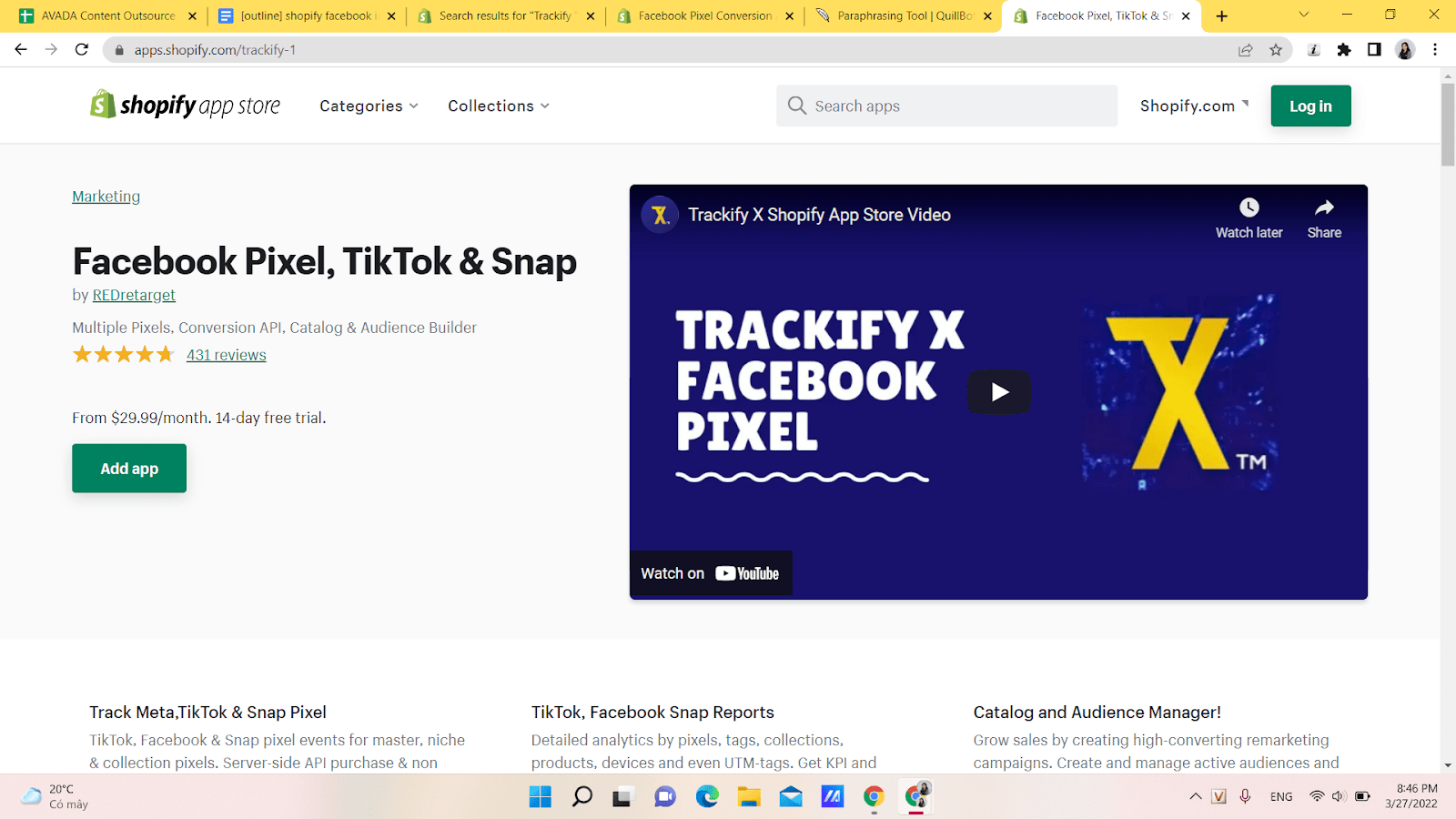The height and width of the screenshot is (819, 1456).
Task: Open the Chrome tab search chevron
Action: point(1303,15)
